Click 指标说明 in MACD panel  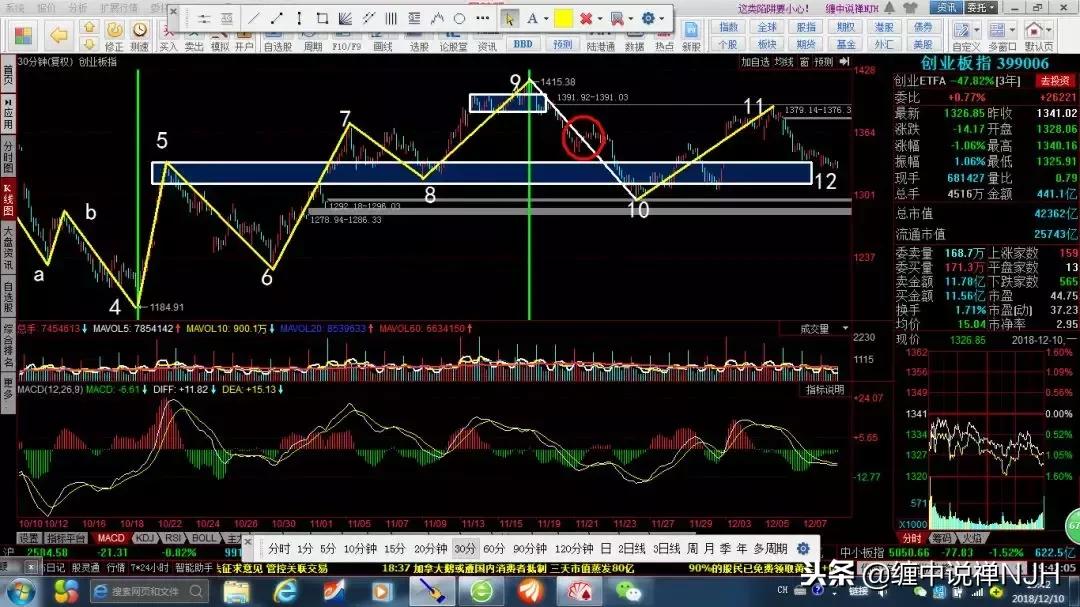point(824,390)
